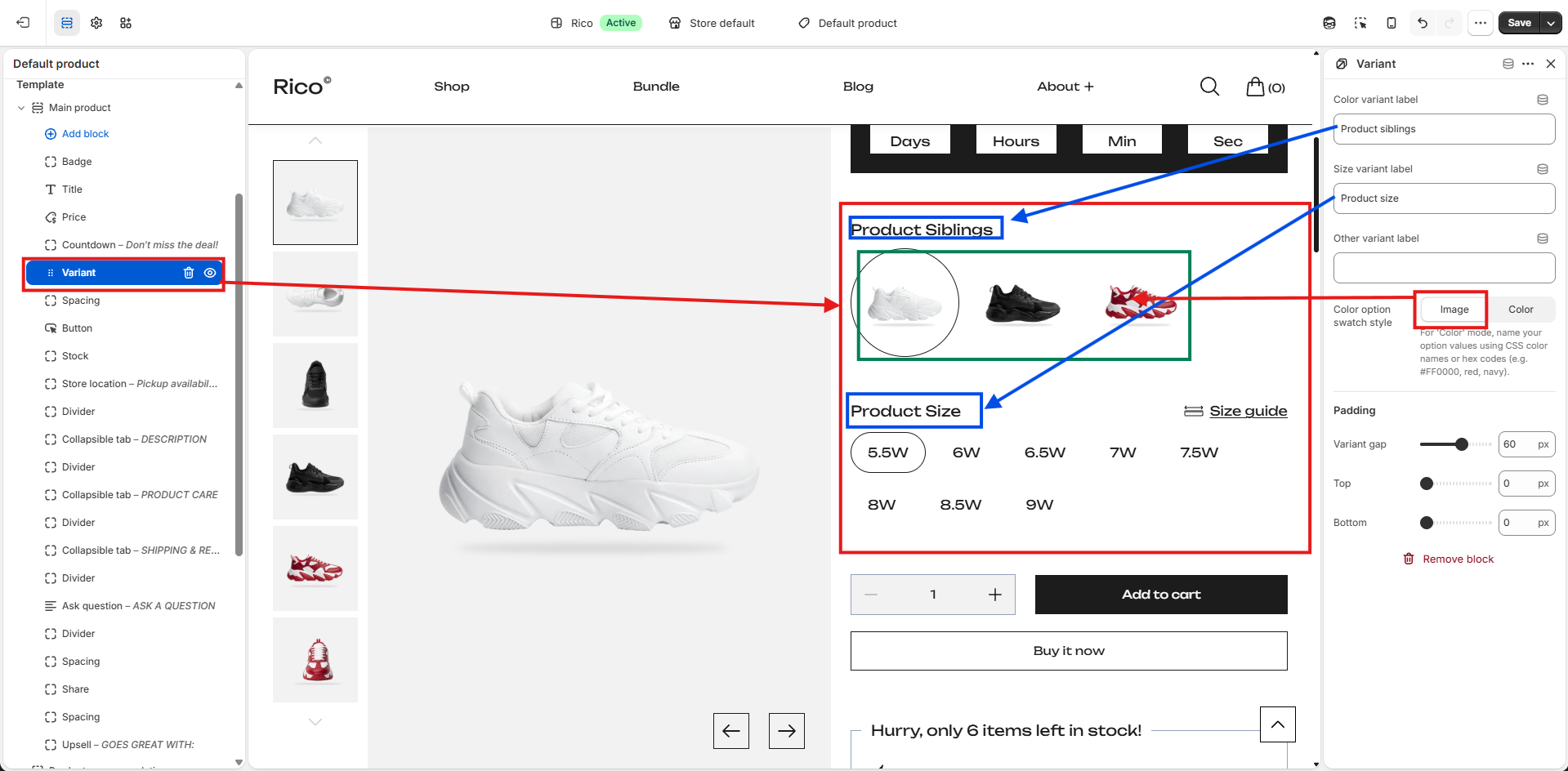Adjust the Bottom padding slider
The image size is (1568, 771).
(1427, 523)
